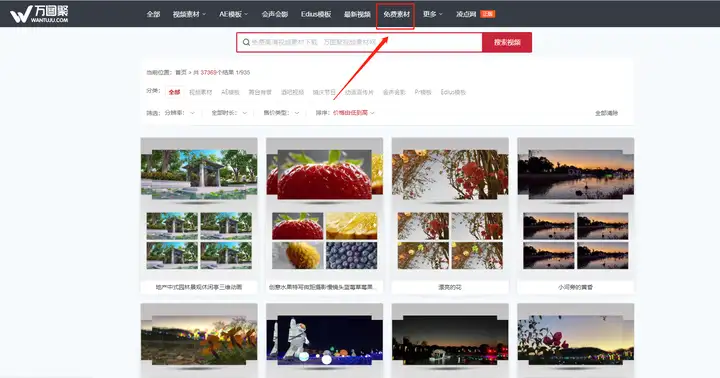
Task: Open the 价格由低到高 sort dropdown
Action: click(354, 113)
